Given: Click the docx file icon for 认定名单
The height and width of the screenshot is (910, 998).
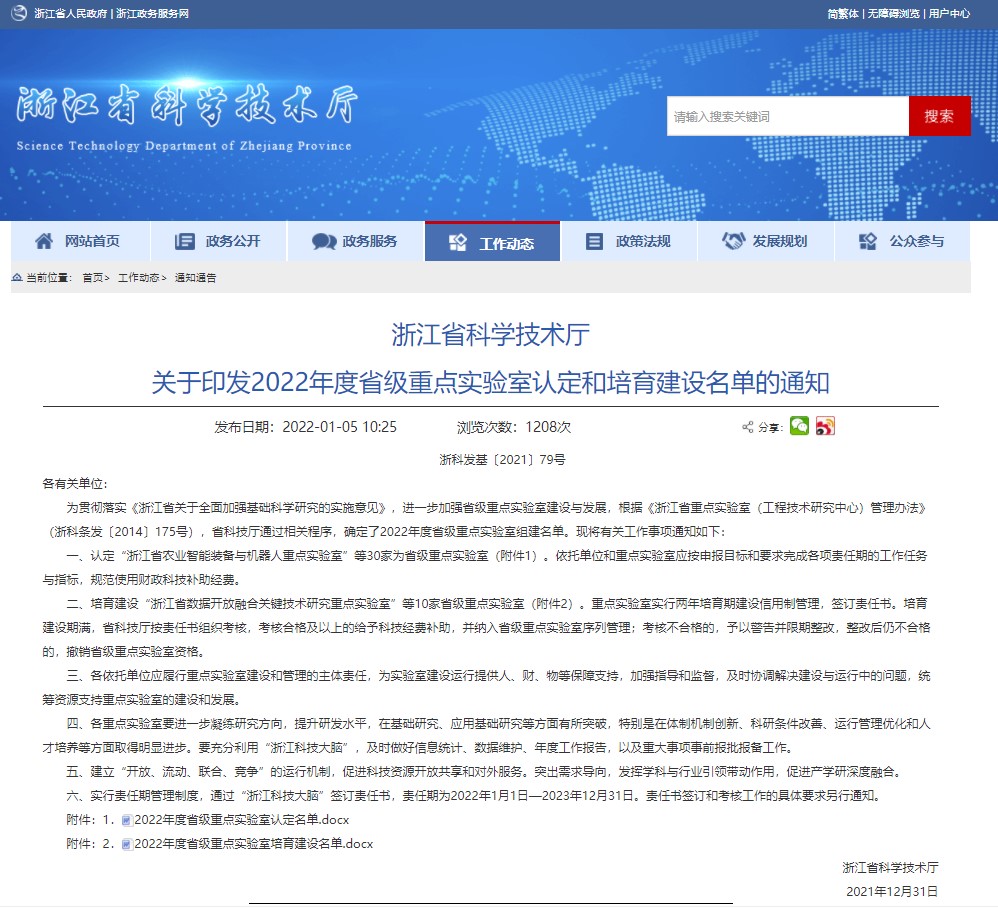Looking at the screenshot, I should [126, 820].
